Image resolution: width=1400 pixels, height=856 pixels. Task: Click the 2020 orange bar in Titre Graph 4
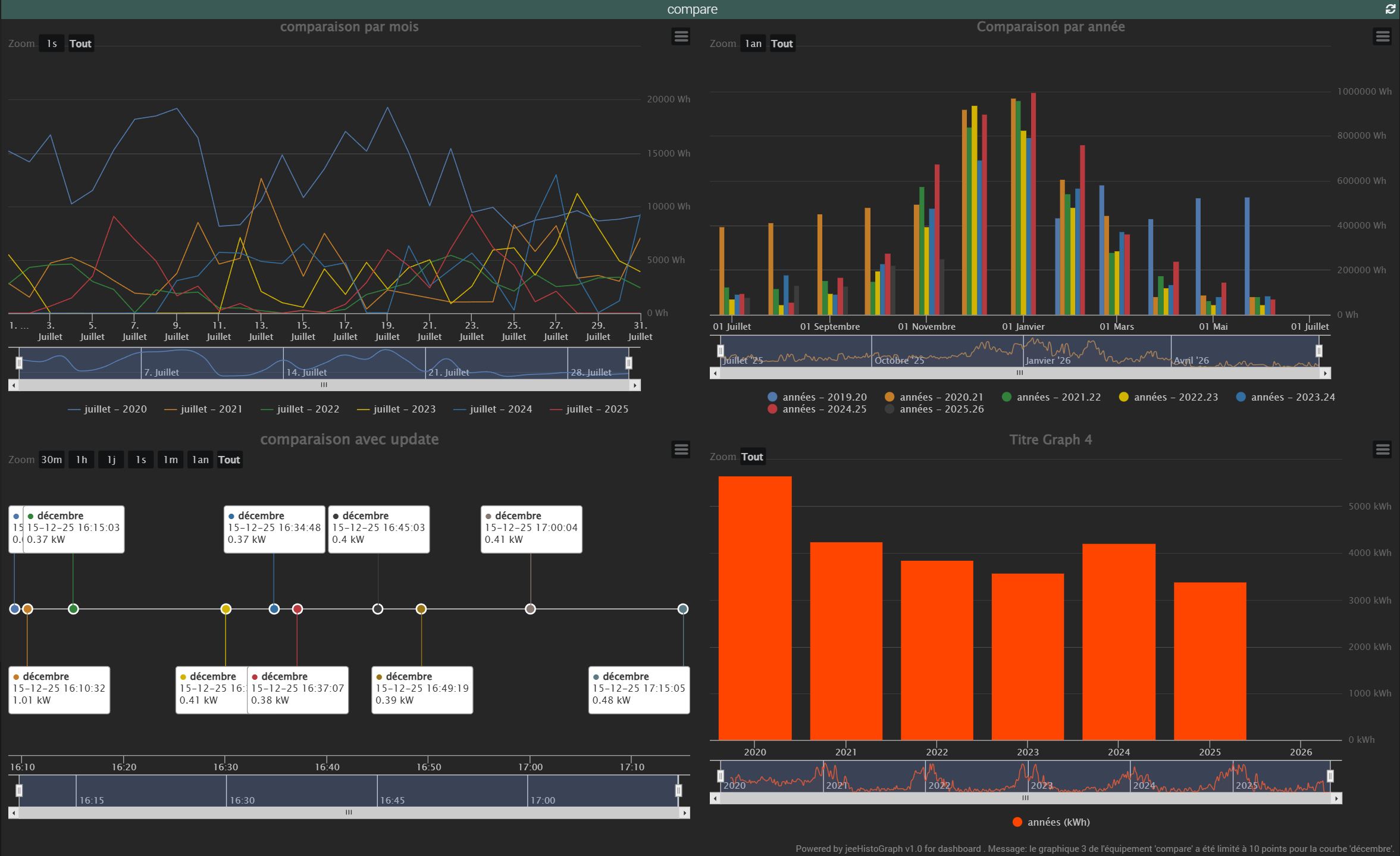[754, 607]
